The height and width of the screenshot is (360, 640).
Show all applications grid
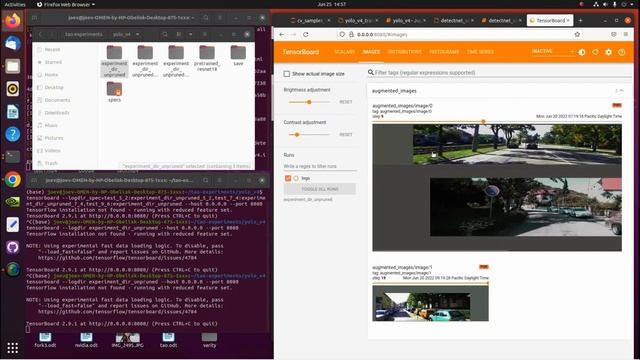point(13,348)
